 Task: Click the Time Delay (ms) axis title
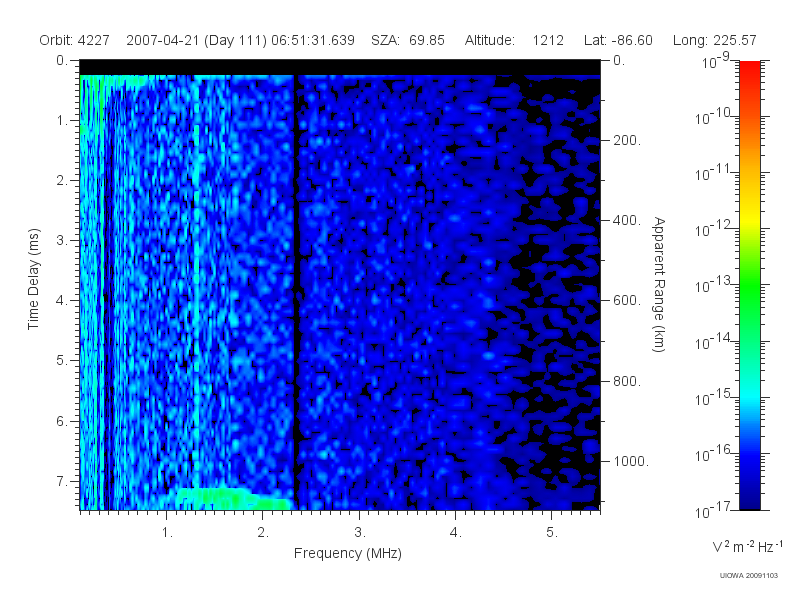(x=33, y=279)
